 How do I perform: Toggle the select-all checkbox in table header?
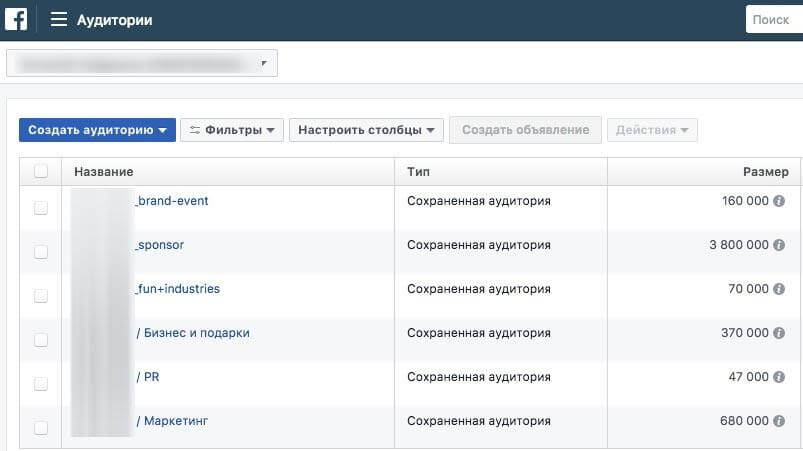click(x=41, y=171)
